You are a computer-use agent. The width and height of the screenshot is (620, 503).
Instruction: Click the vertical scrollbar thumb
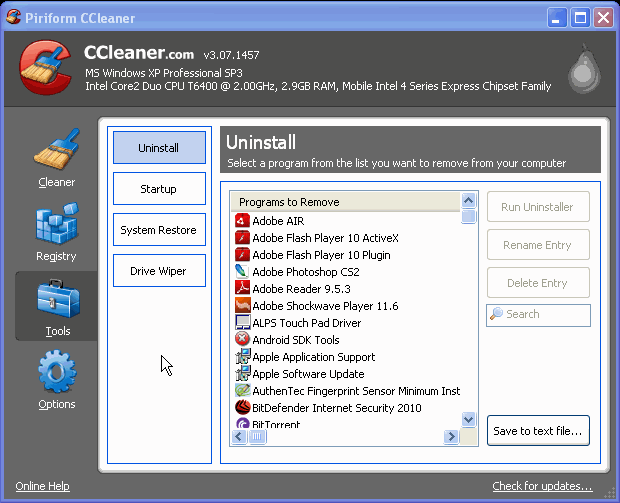(469, 216)
